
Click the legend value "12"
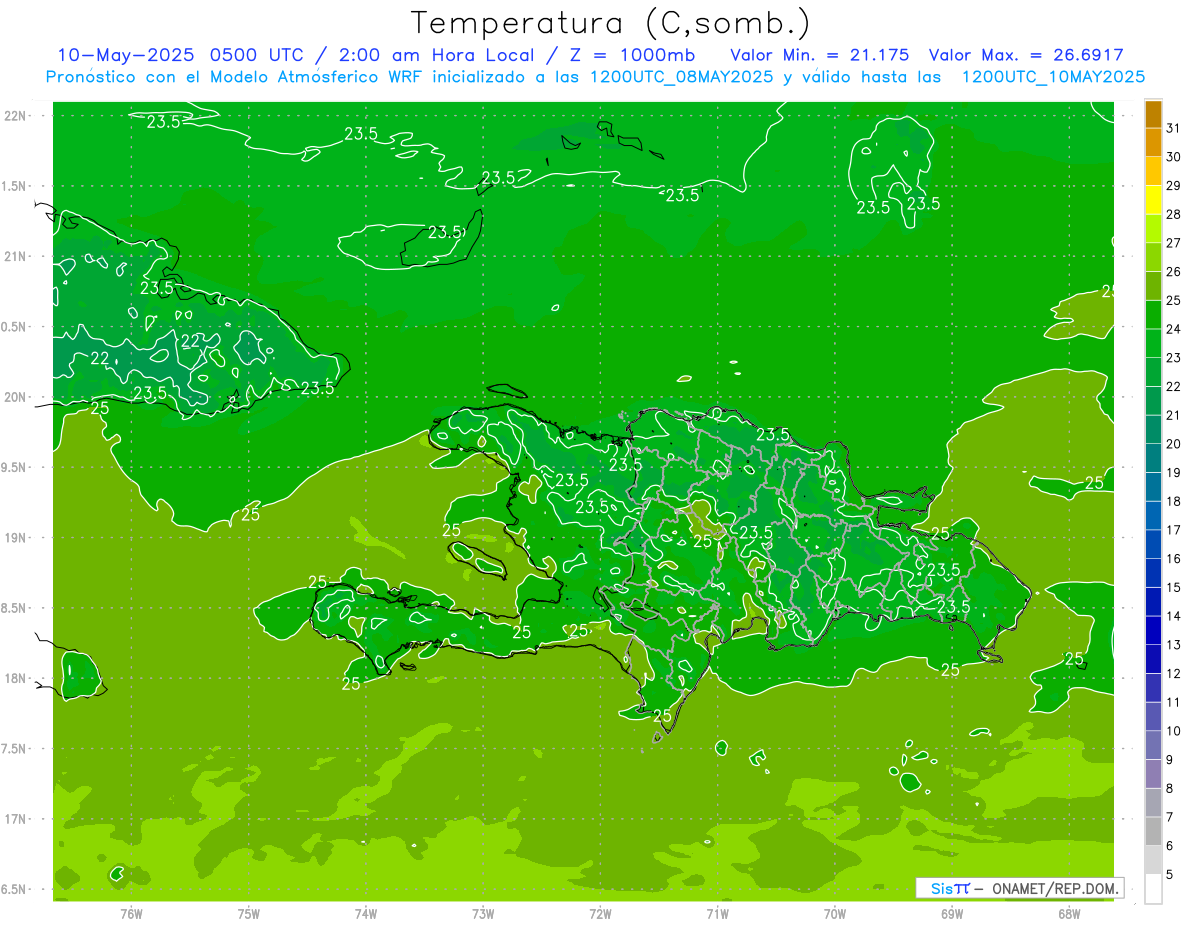click(x=1173, y=673)
